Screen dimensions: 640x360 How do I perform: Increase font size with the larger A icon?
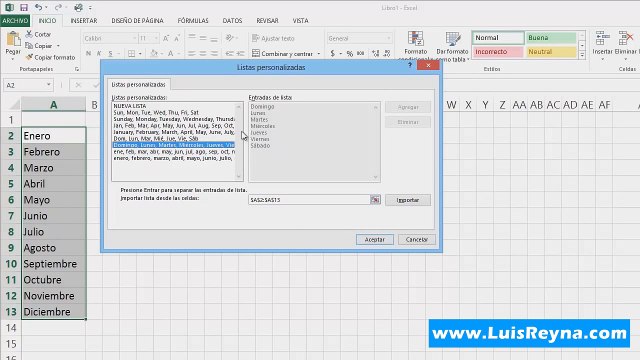coord(166,38)
